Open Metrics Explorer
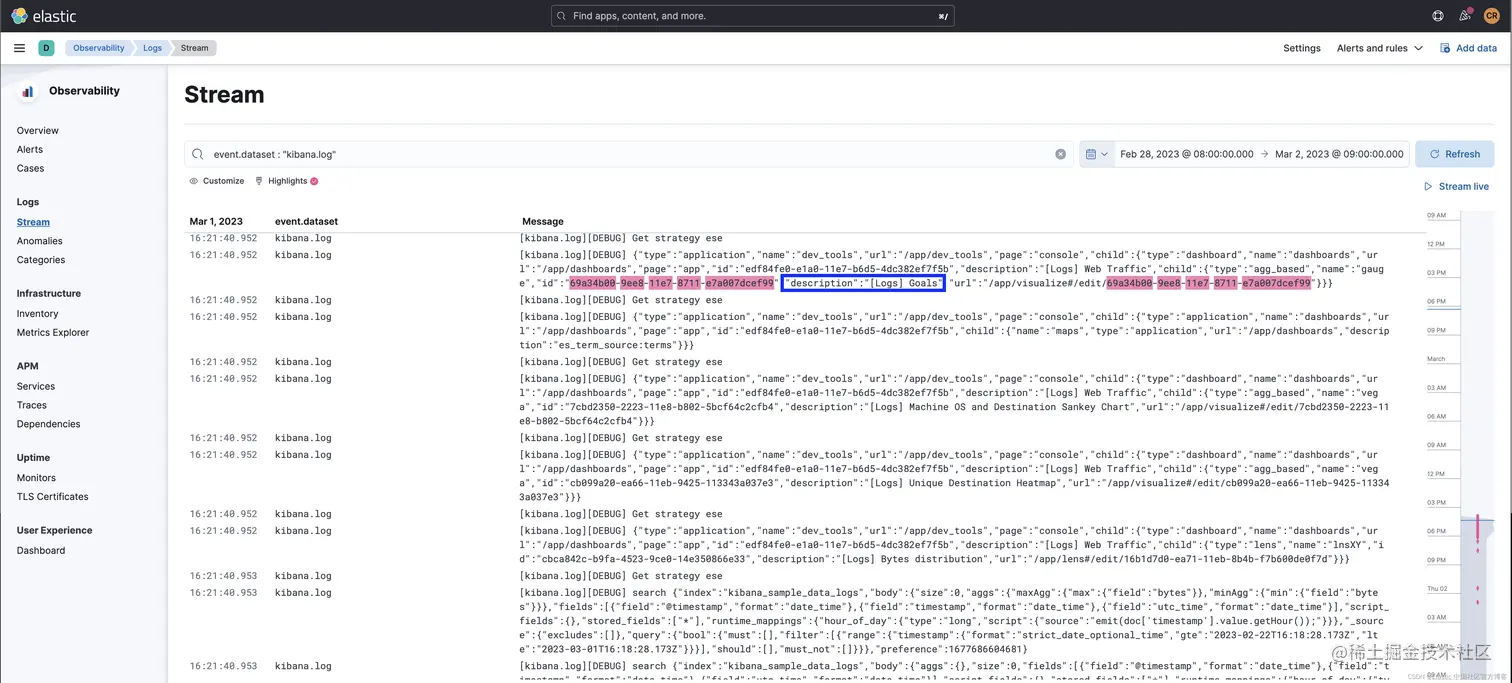The height and width of the screenshot is (683, 1512). (x=53, y=333)
